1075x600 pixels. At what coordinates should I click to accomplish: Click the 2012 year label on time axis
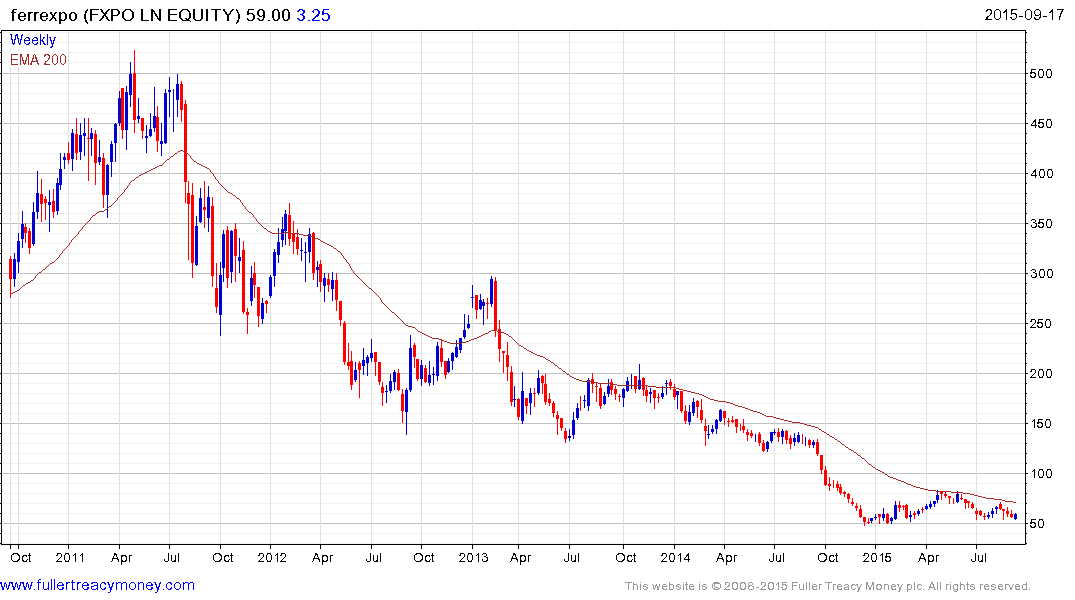coord(272,557)
